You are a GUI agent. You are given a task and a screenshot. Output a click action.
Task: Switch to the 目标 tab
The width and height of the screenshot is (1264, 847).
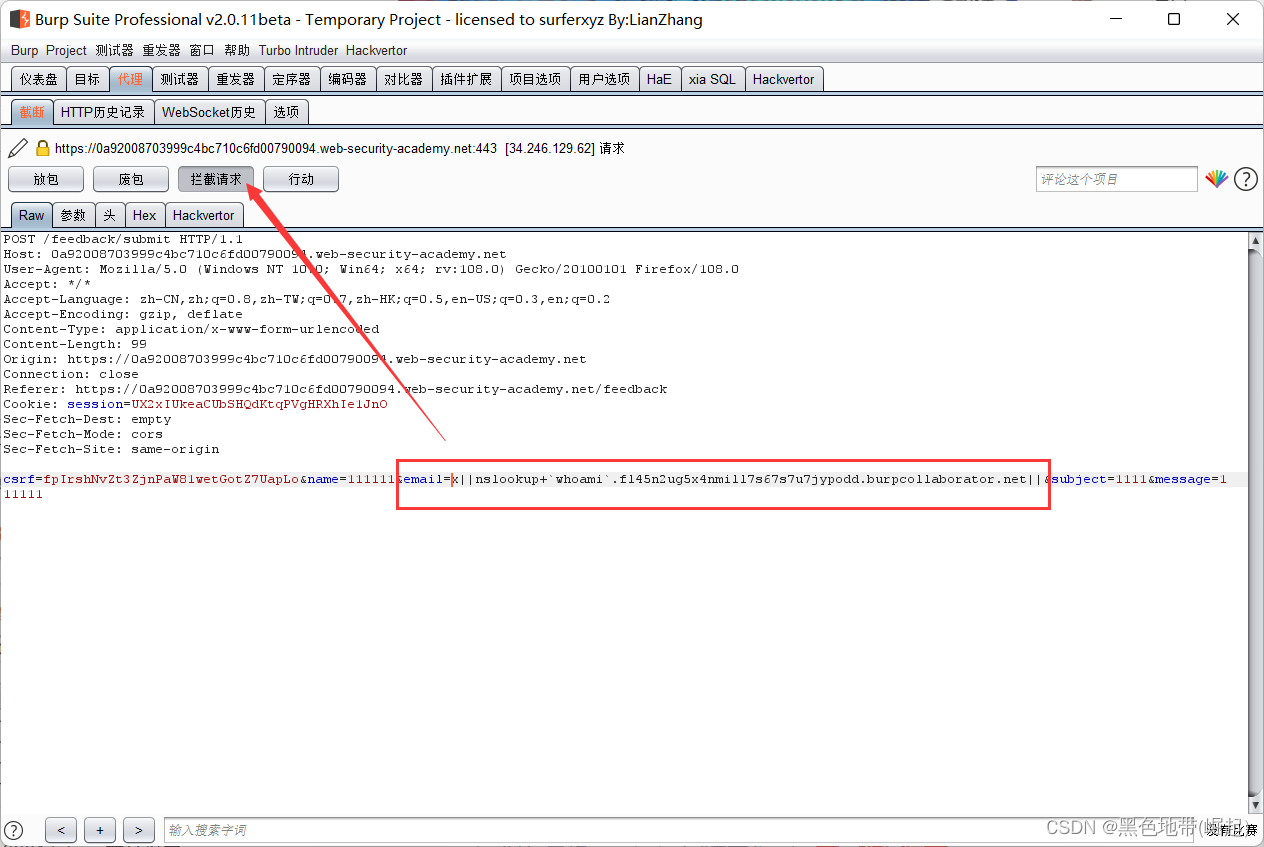coord(87,79)
